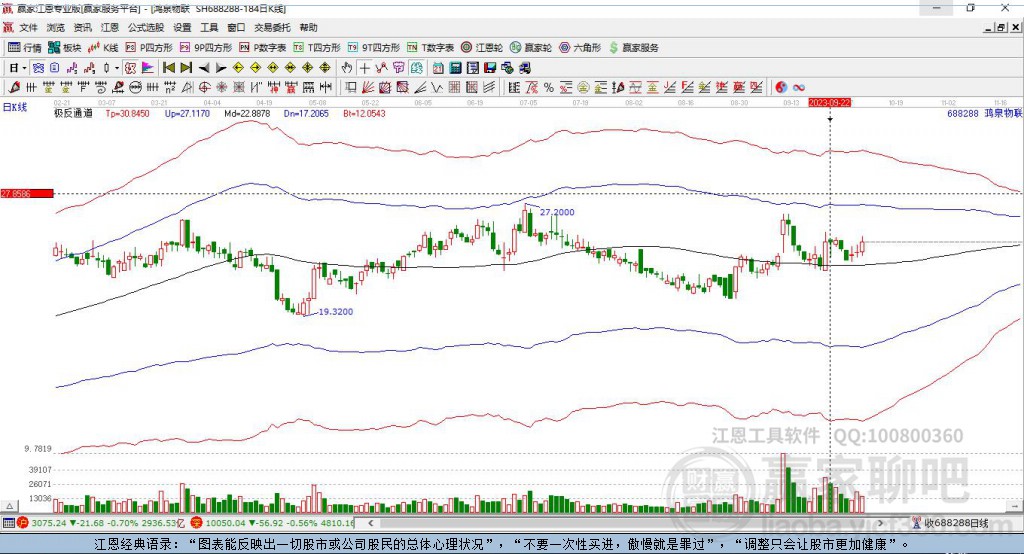Open the 江恩 menu
Viewport: 1024px width, 554px height.
(110, 27)
